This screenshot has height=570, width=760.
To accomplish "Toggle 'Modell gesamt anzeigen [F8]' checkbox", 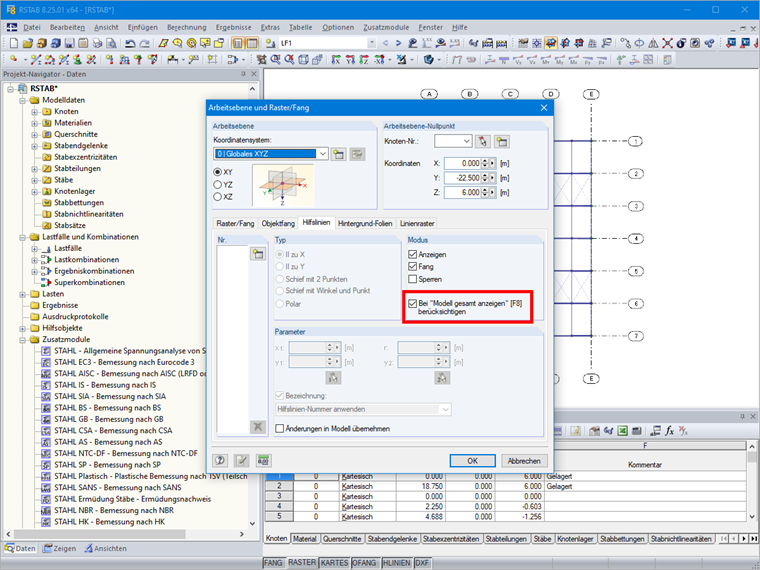I will pos(412,303).
